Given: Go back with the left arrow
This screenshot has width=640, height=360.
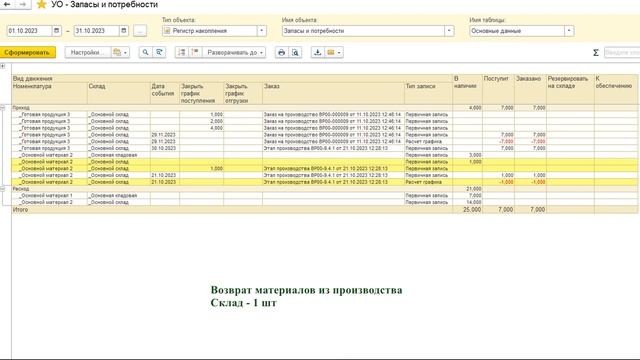Looking at the screenshot, I should pyautogui.click(x=7, y=4).
